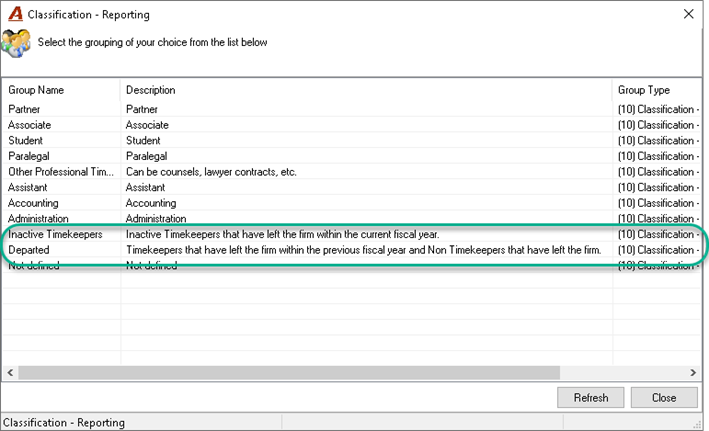Click description about previous fiscal year

pos(364,250)
